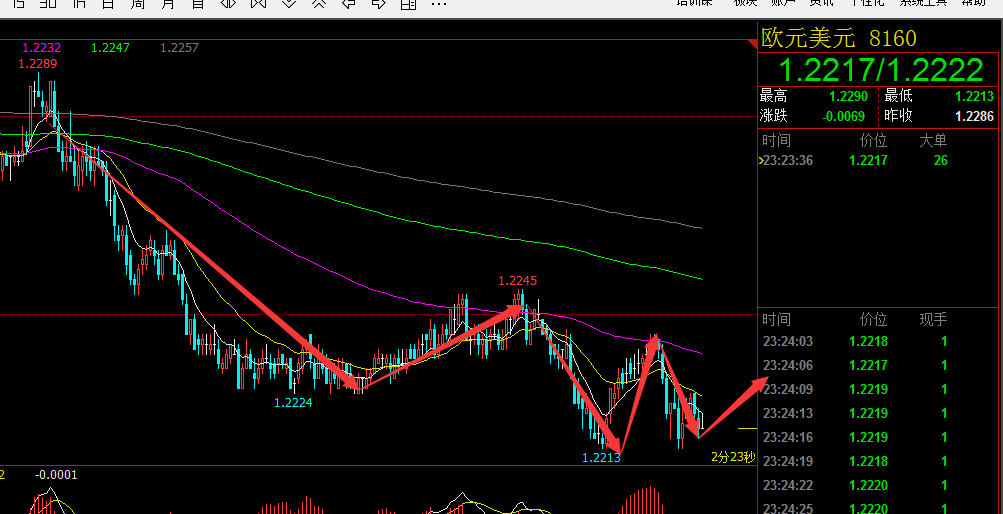Image resolution: width=1003 pixels, height=514 pixels.
Task: Select the change value -0.0069
Action: click(843, 116)
